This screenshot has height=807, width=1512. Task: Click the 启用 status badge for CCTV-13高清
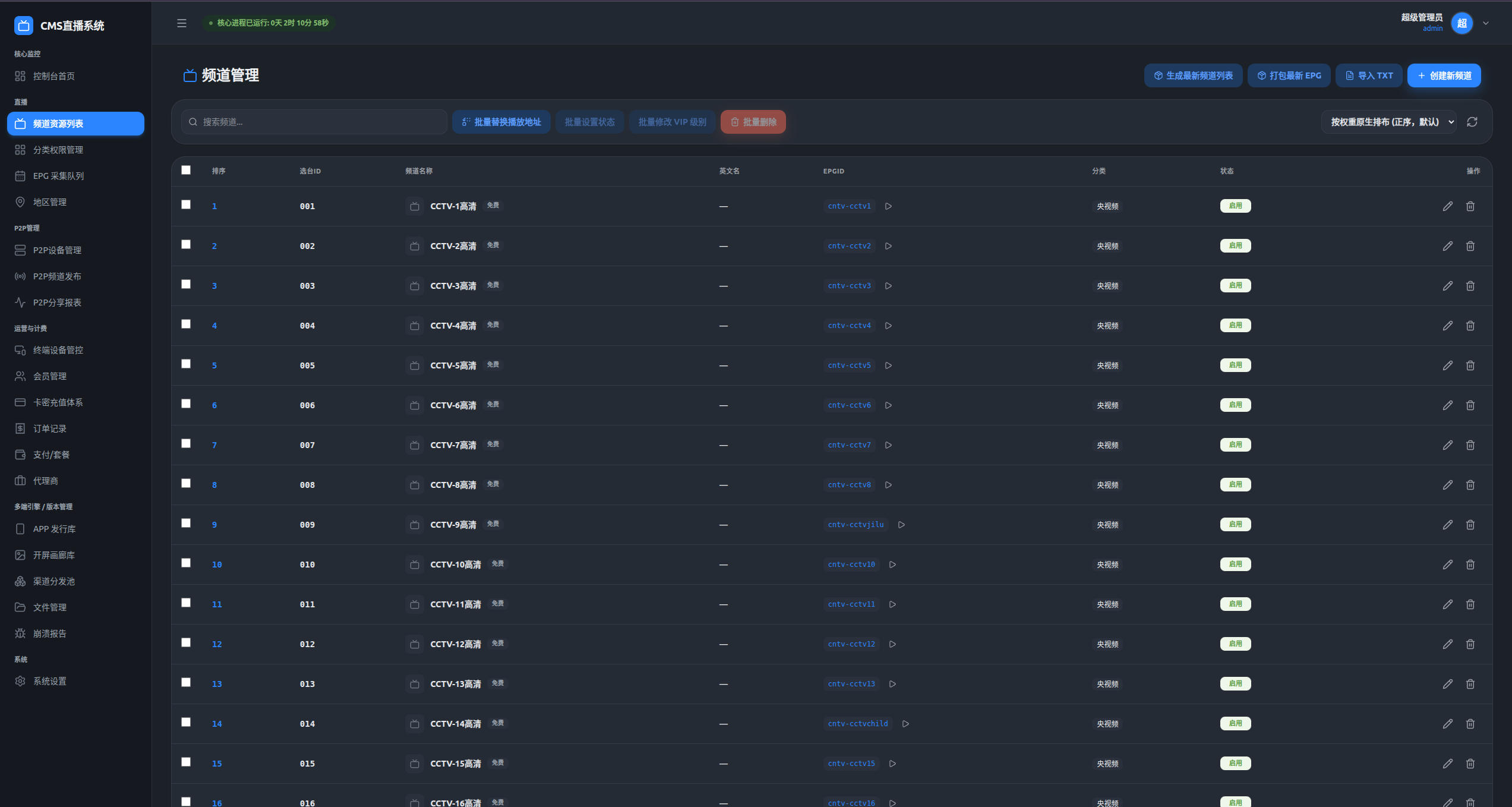point(1235,683)
